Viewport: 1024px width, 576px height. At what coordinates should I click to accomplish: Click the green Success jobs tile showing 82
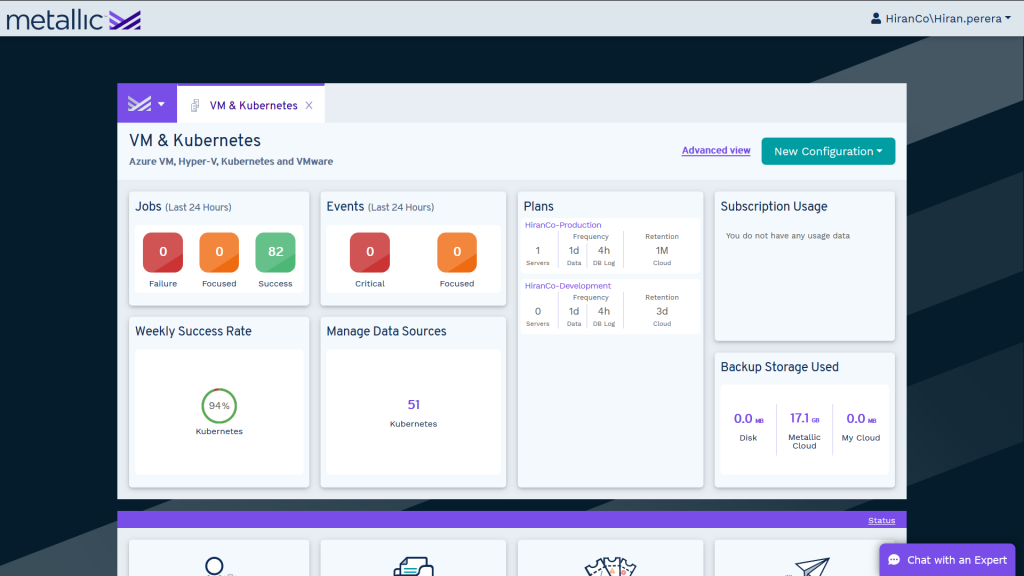coord(275,252)
